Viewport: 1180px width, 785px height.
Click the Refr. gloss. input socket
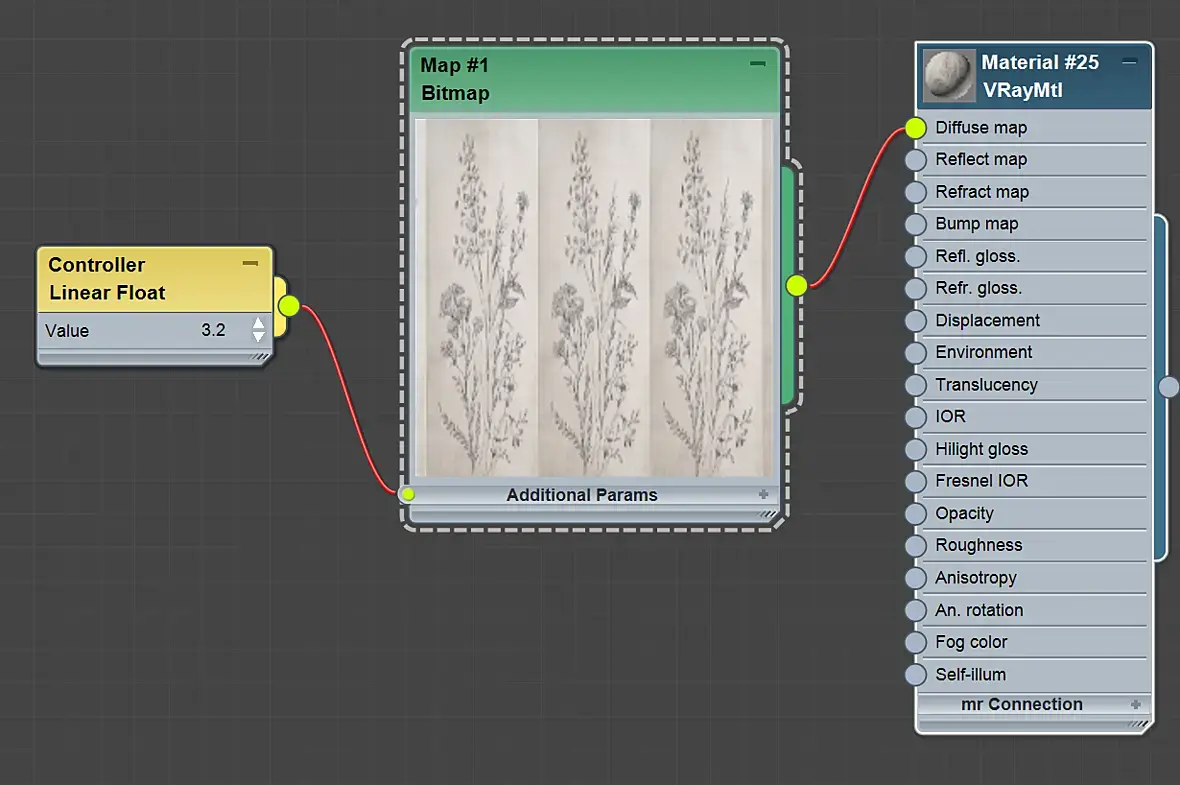[915, 288]
